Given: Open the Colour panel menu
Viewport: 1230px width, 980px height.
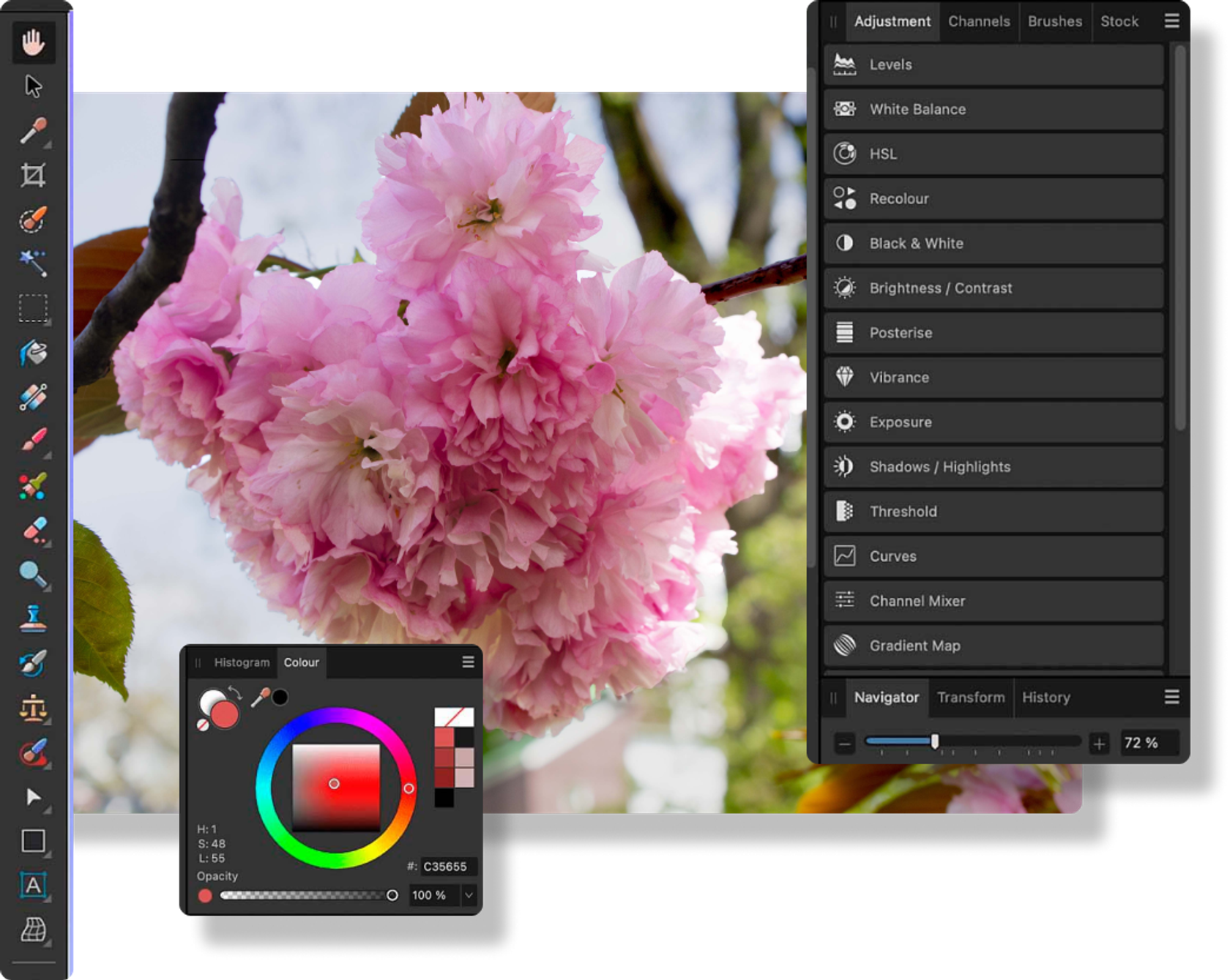Looking at the screenshot, I should 468,661.
